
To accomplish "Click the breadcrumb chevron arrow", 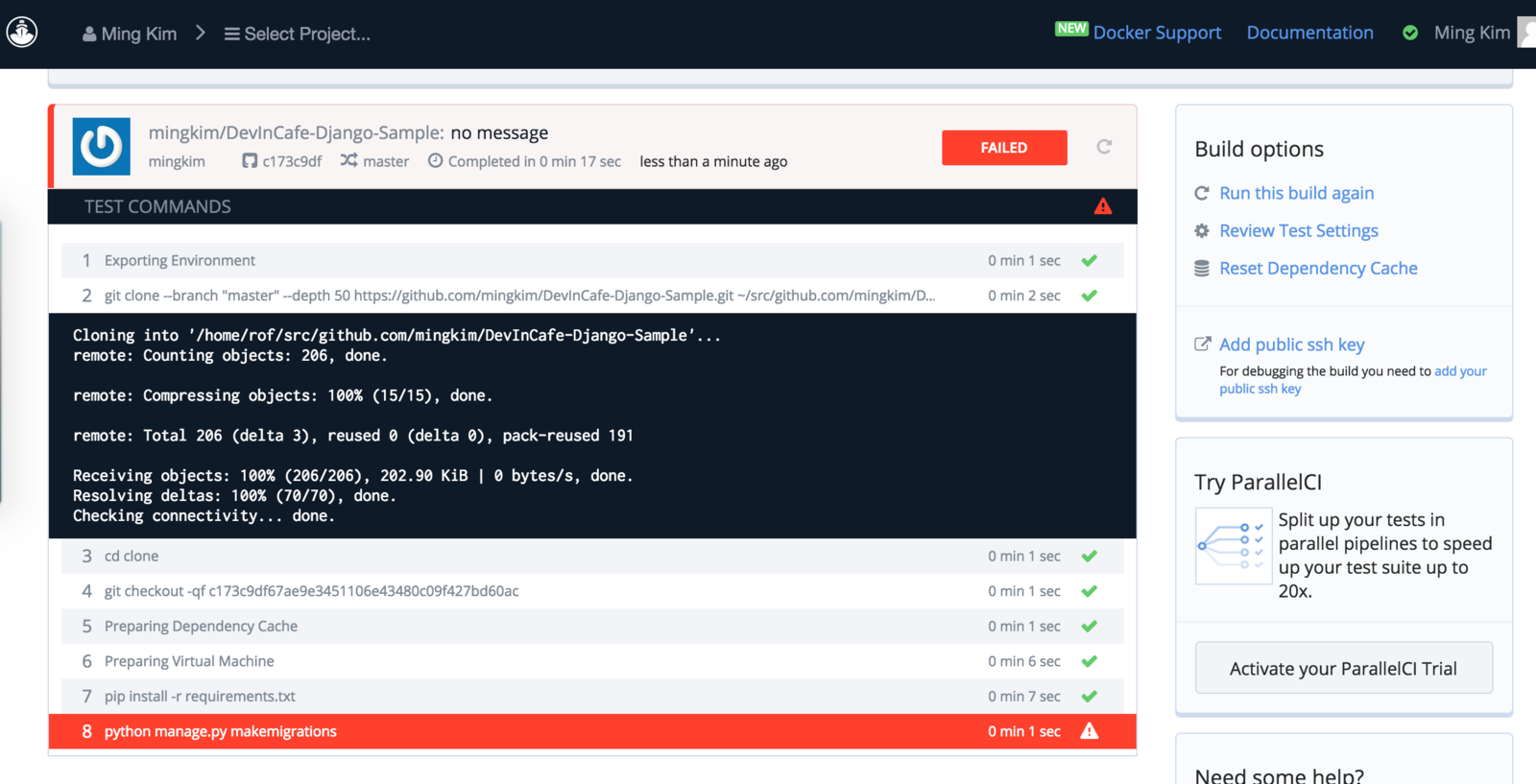I will point(200,33).
